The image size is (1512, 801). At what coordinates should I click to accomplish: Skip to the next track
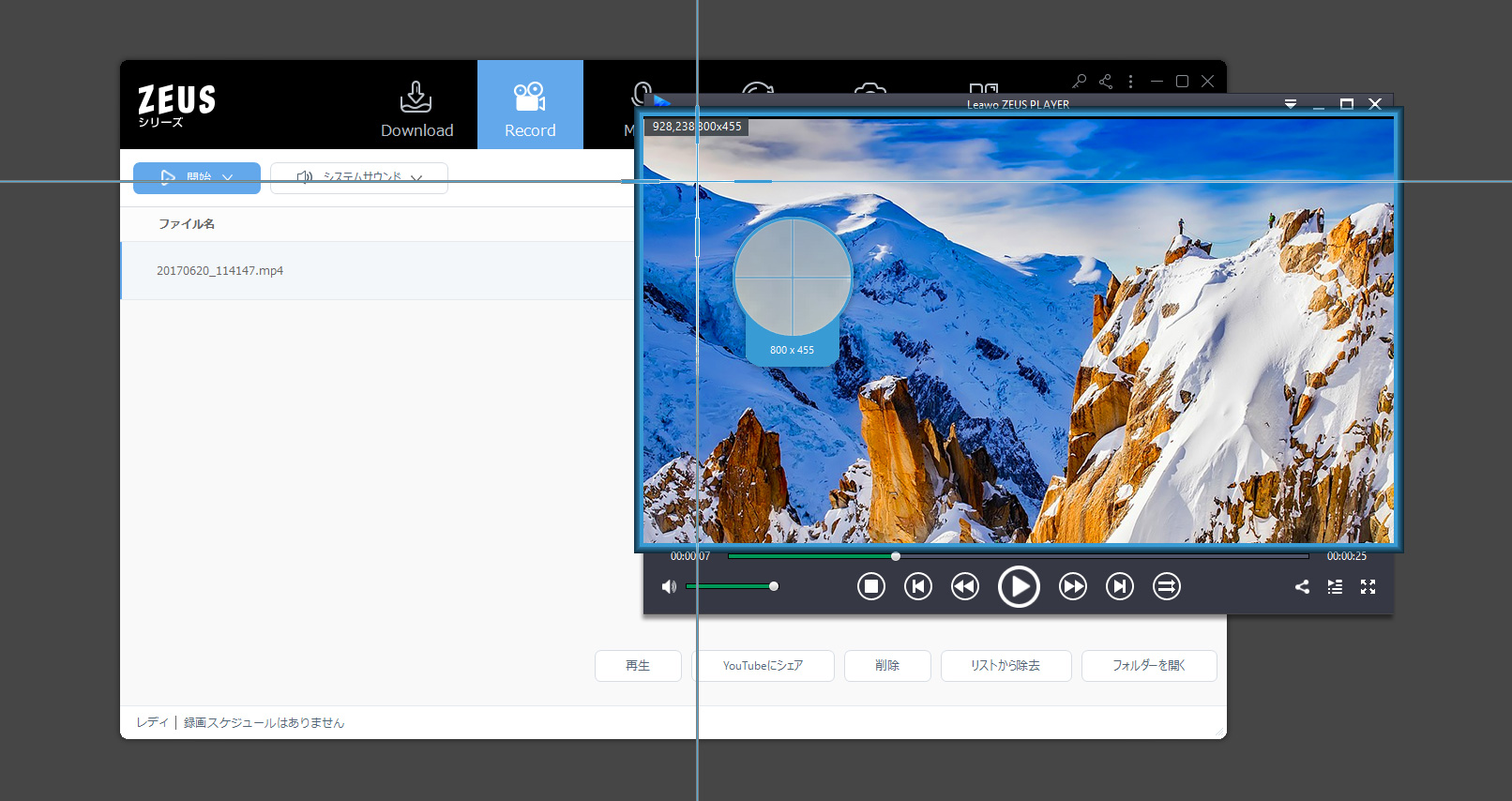click(x=1119, y=587)
